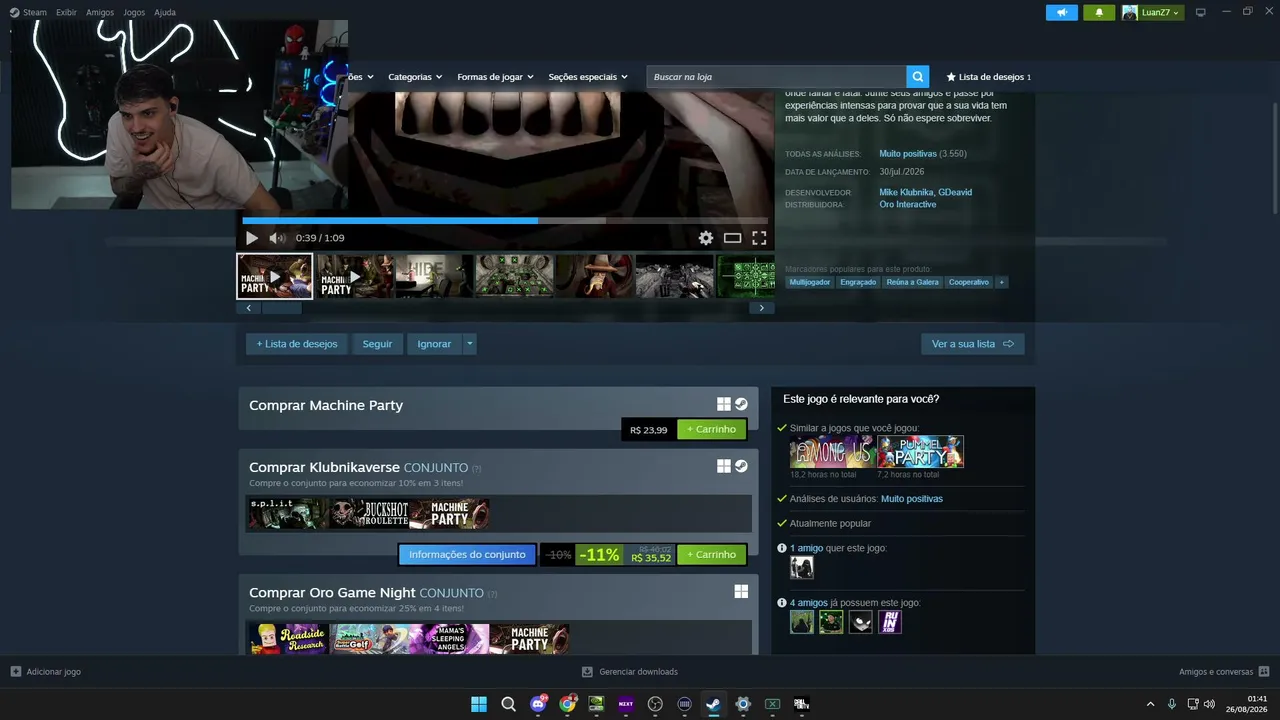Open developer GDeavid link
Screen dimensions: 1280x720
click(x=955, y=192)
